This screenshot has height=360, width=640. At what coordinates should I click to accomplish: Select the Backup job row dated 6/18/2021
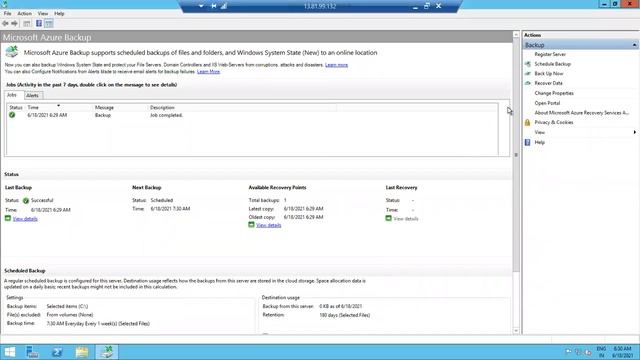(x=252, y=115)
